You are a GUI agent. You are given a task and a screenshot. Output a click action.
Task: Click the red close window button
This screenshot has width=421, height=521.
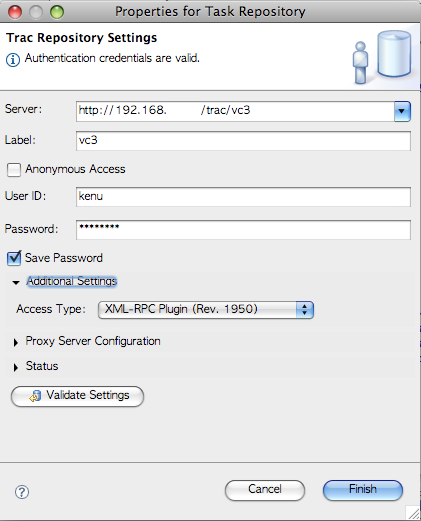point(15,12)
